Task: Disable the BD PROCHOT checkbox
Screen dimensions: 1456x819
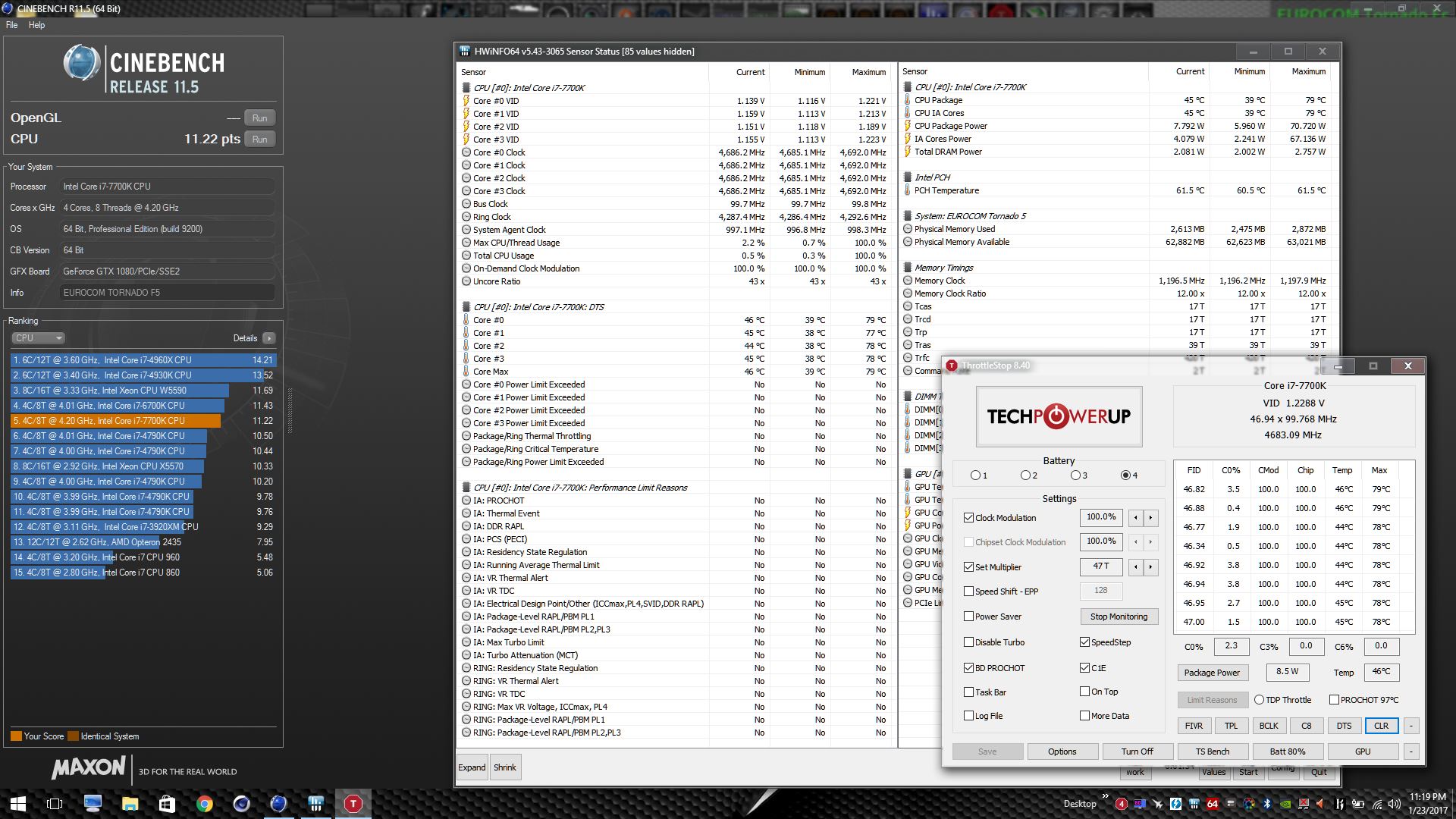Action: tap(968, 668)
